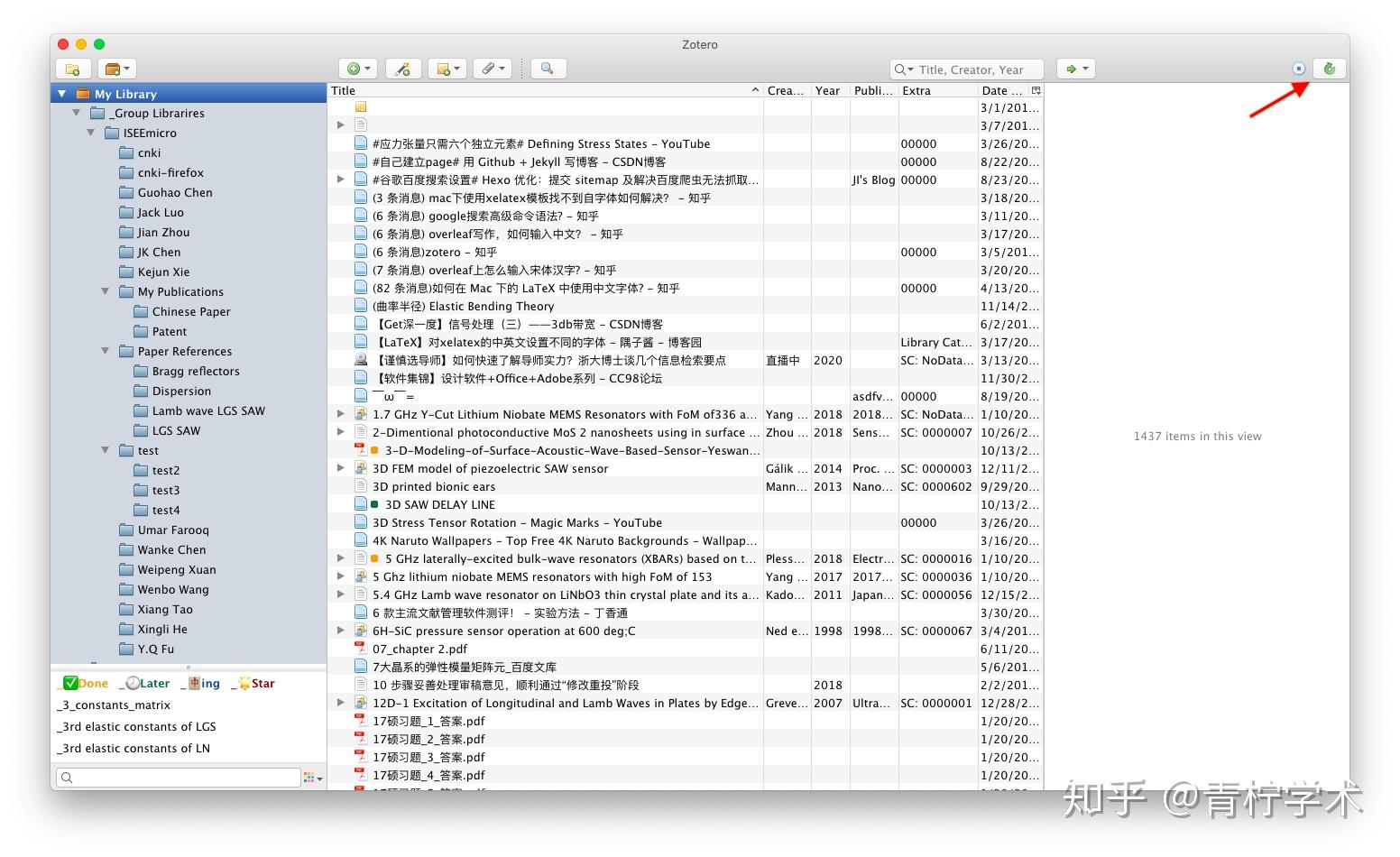Open the Locate green arrow dropdown
Image resolution: width=1400 pixels, height=857 pixels.
pos(1075,69)
